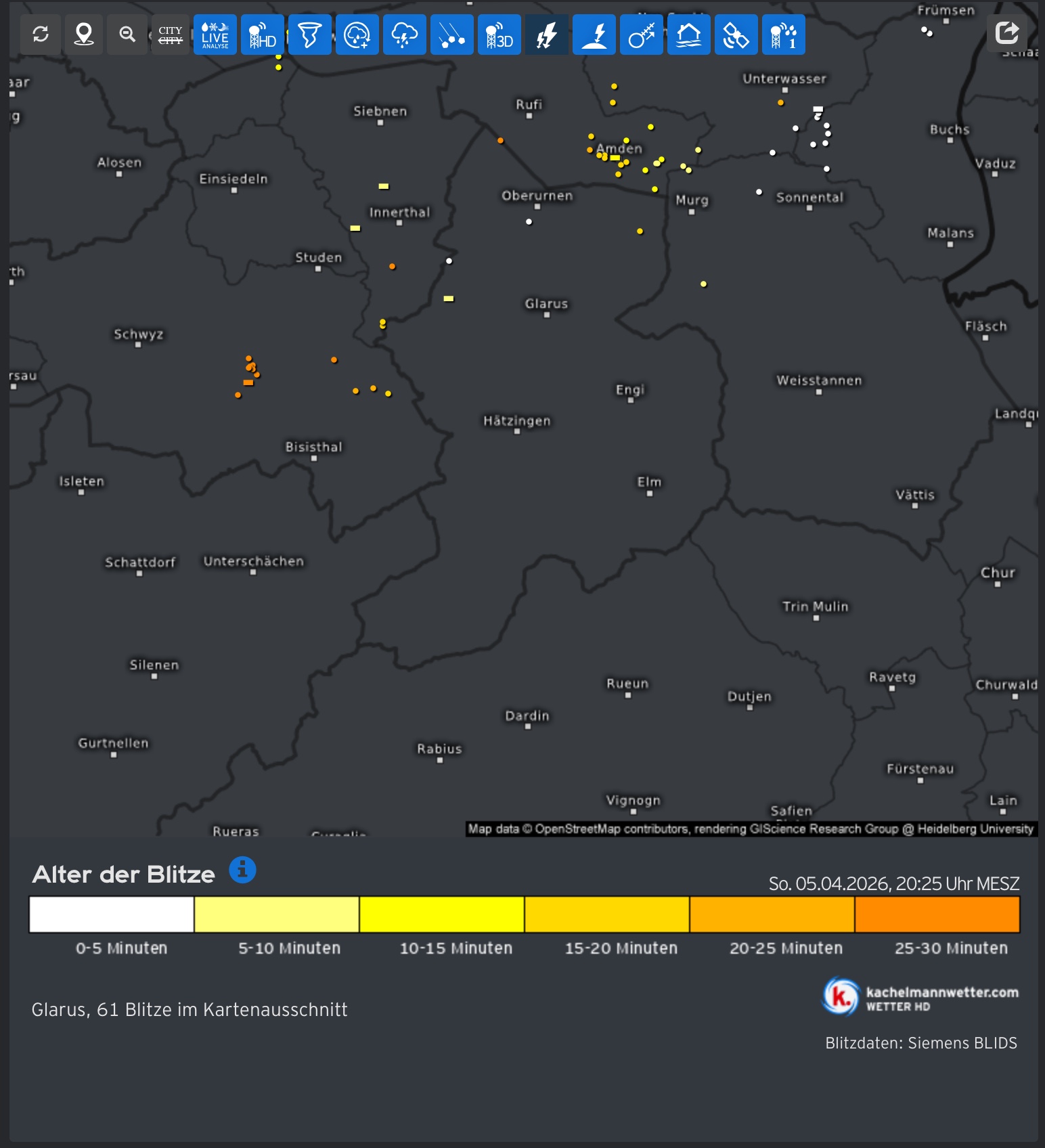Click the pale yellow 5-10 Minuten swatch
1045x1148 pixels.
277,914
